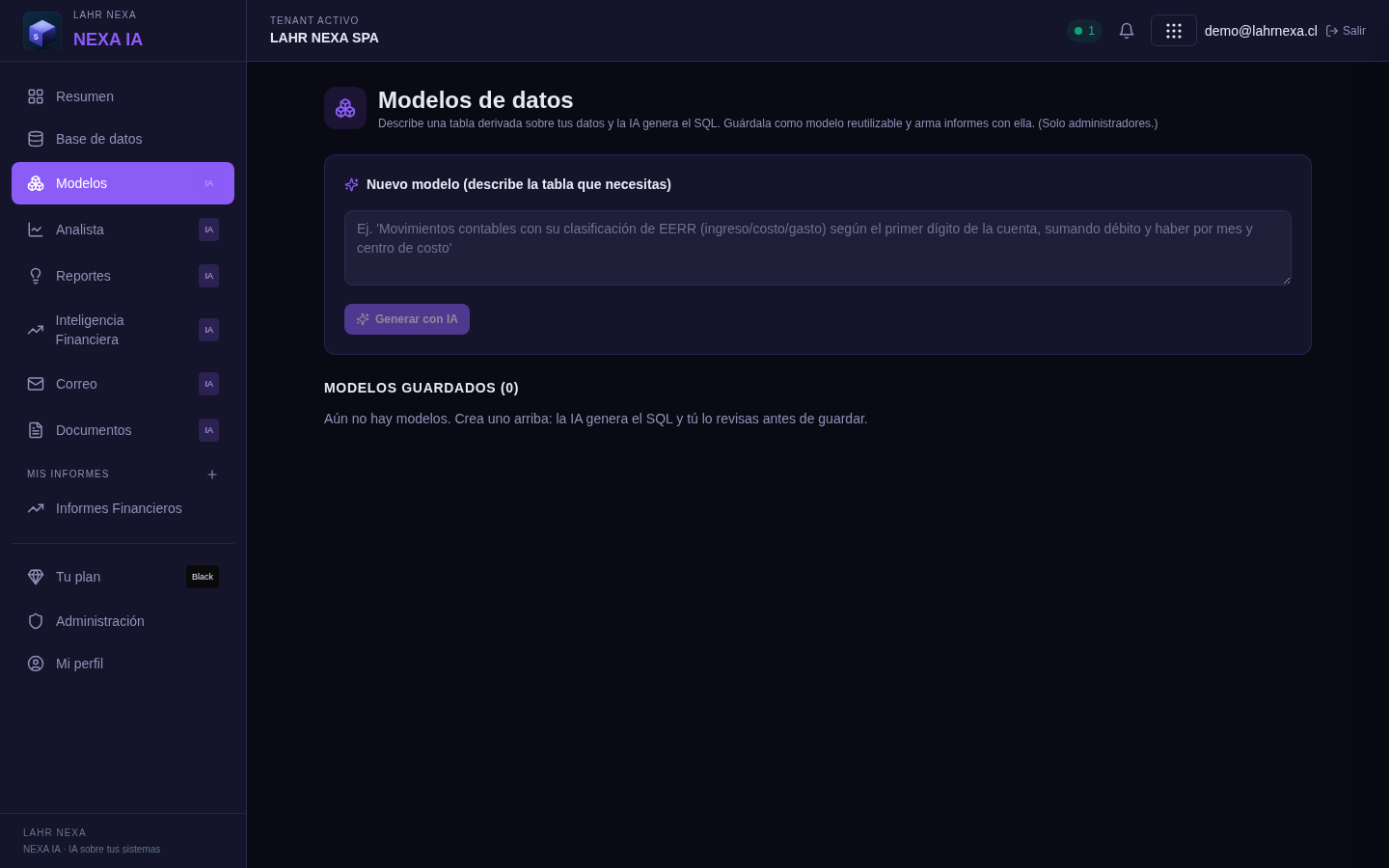Click the IA badge next to Inteligencia Financiera
Image resolution: width=1389 pixels, height=868 pixels.
(x=208, y=330)
